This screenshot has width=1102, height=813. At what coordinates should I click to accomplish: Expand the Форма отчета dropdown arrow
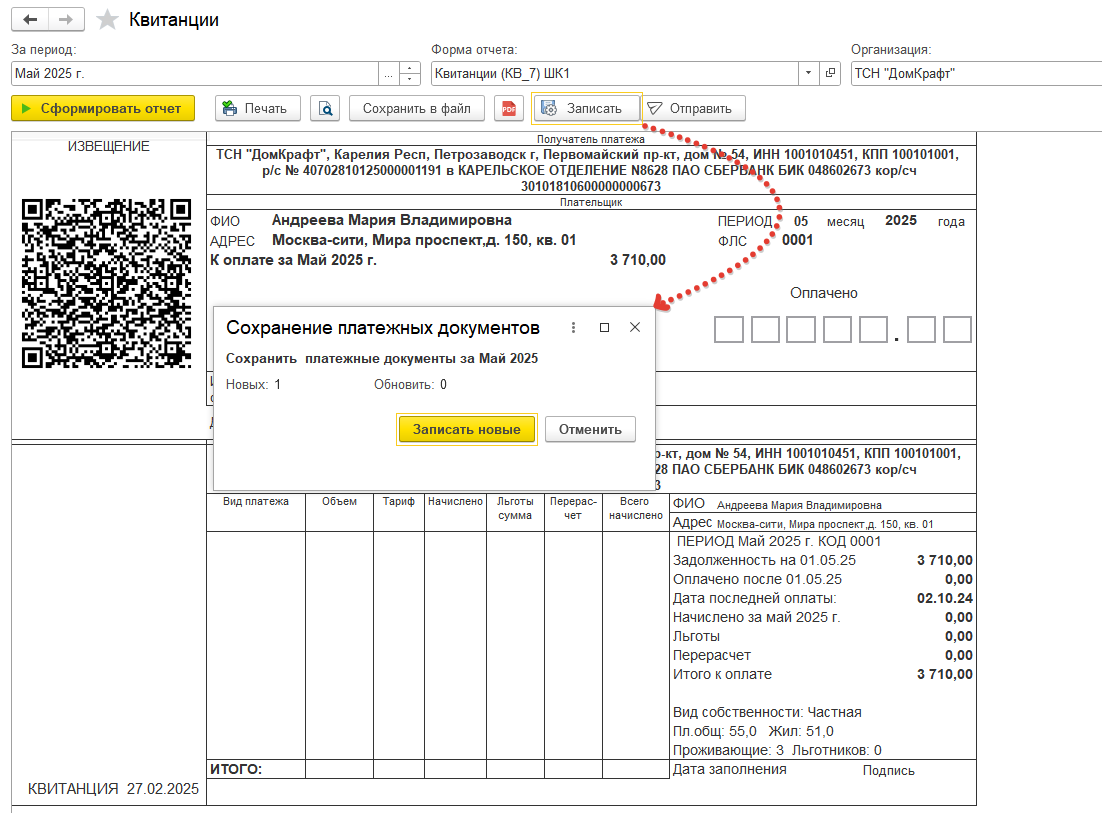(808, 73)
